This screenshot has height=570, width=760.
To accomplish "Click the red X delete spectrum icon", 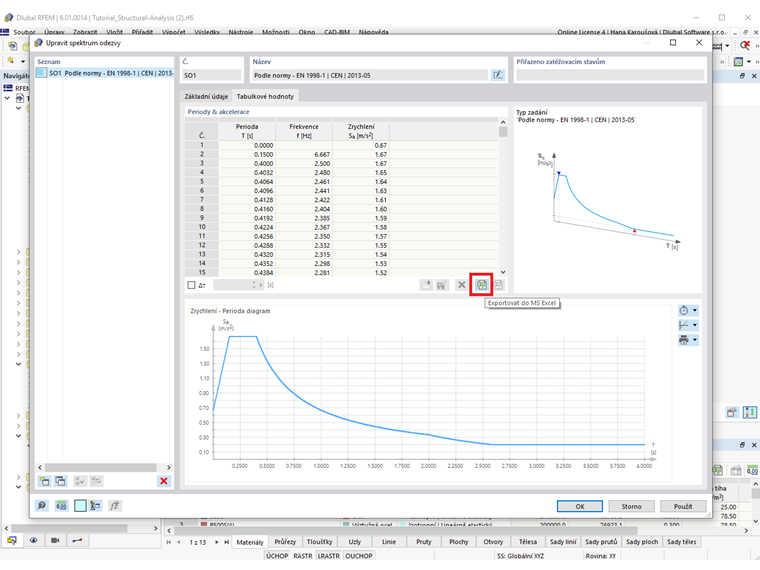I will (164, 481).
